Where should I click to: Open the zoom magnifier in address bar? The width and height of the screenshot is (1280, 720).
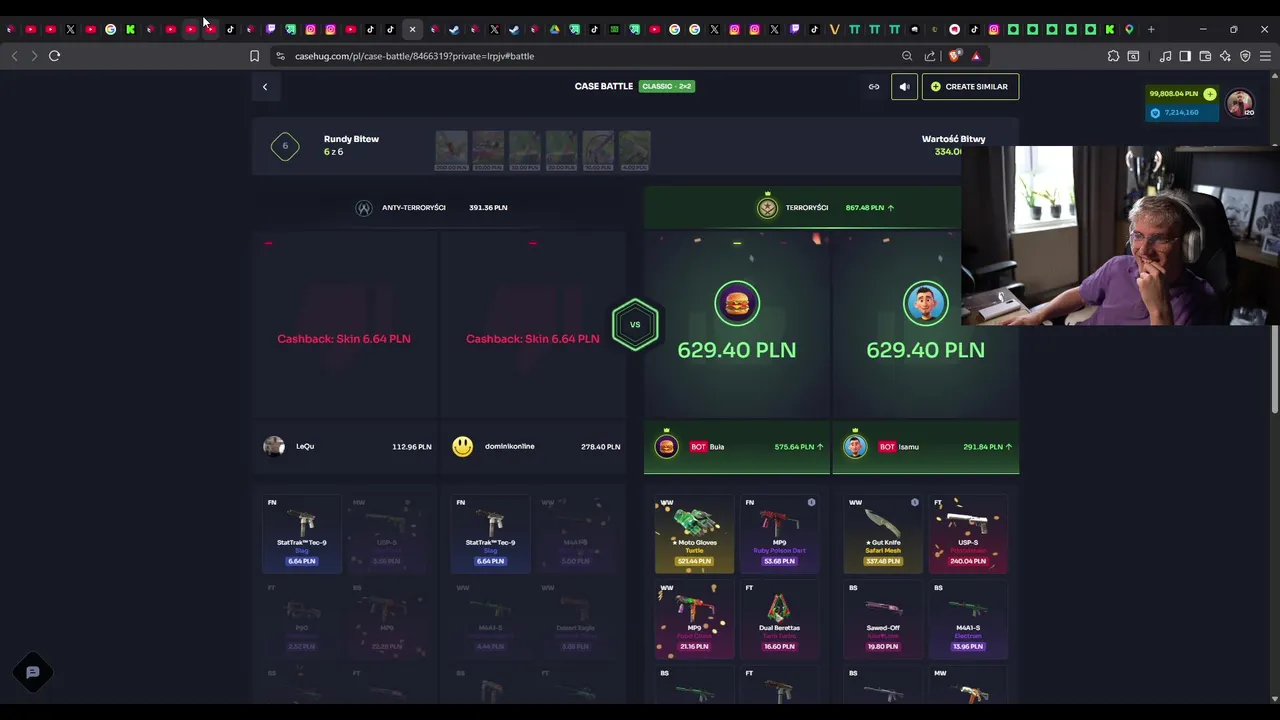[x=907, y=56]
